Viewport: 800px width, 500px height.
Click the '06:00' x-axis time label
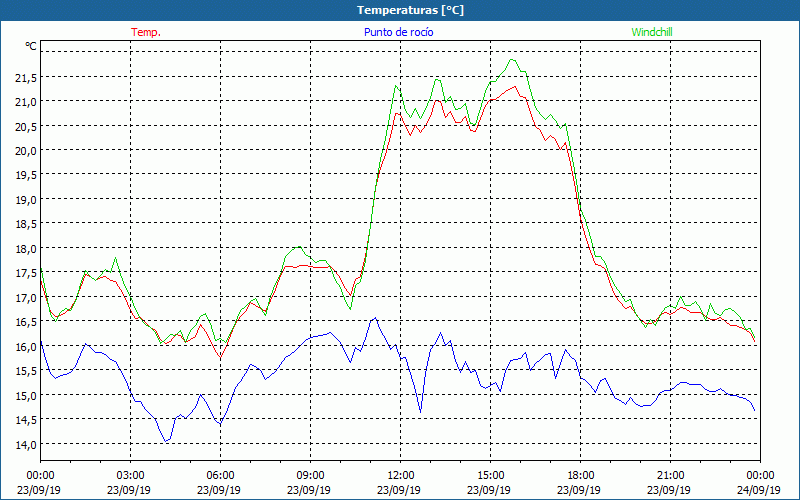click(x=220, y=476)
